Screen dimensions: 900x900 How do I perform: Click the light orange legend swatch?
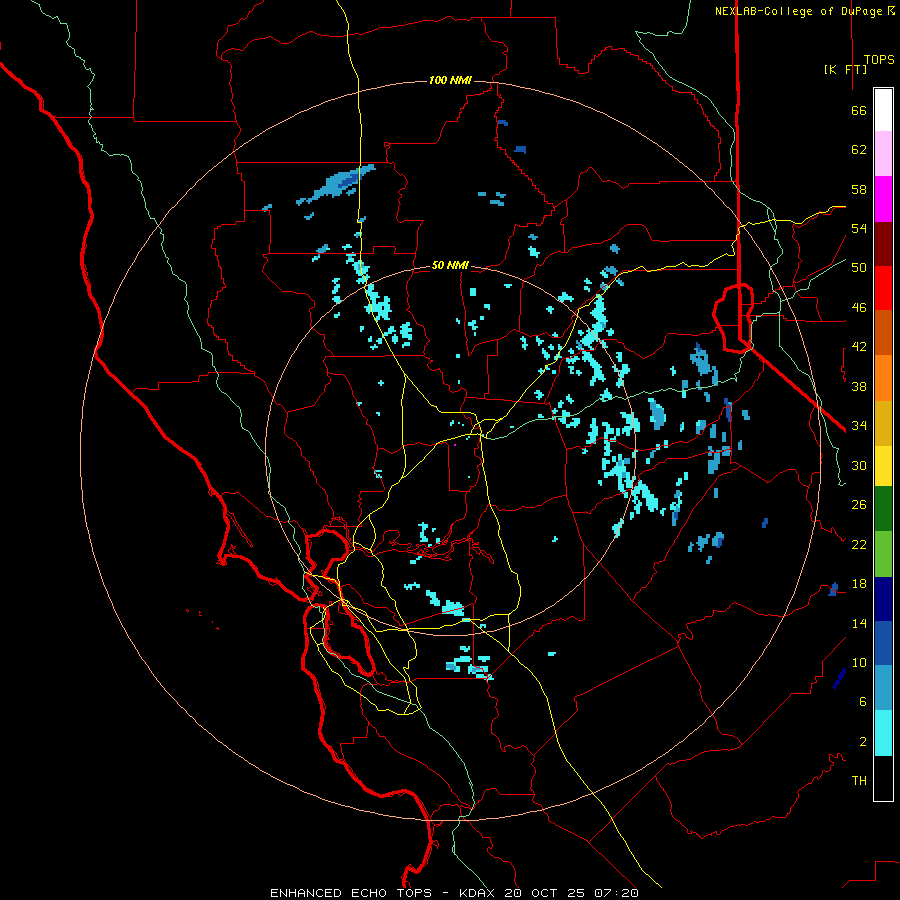(883, 378)
